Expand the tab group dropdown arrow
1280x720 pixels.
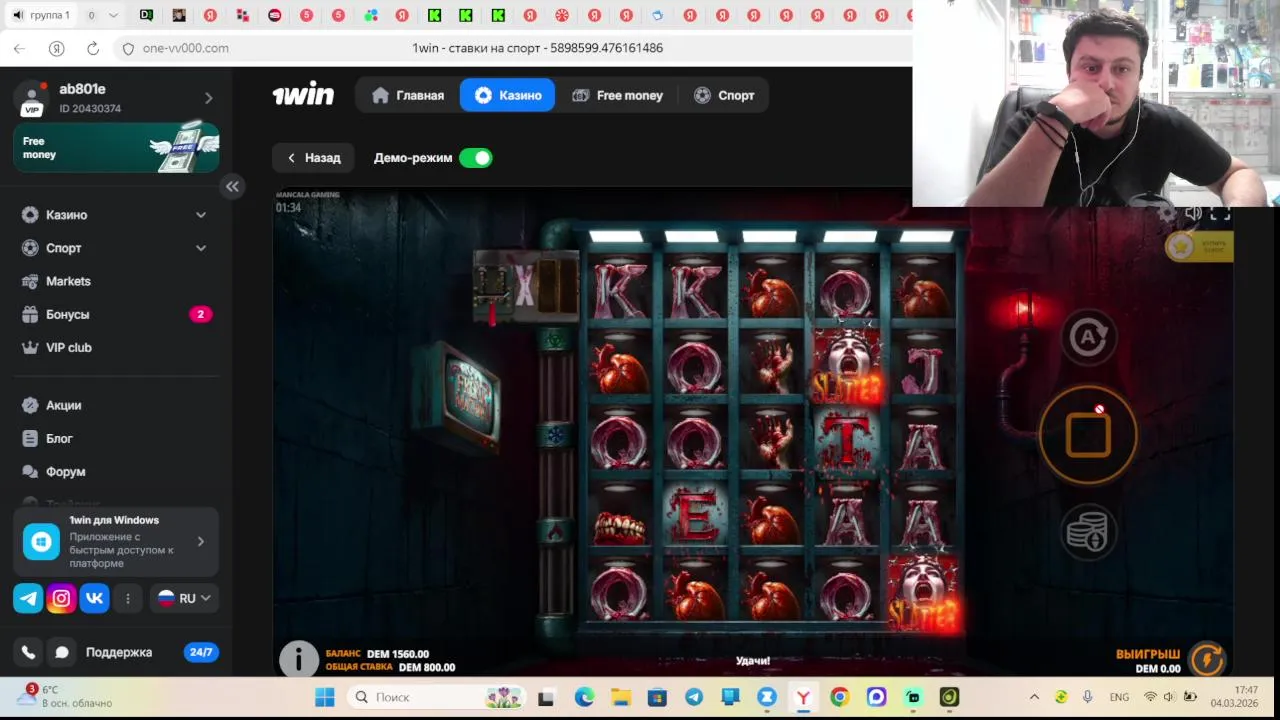point(113,15)
